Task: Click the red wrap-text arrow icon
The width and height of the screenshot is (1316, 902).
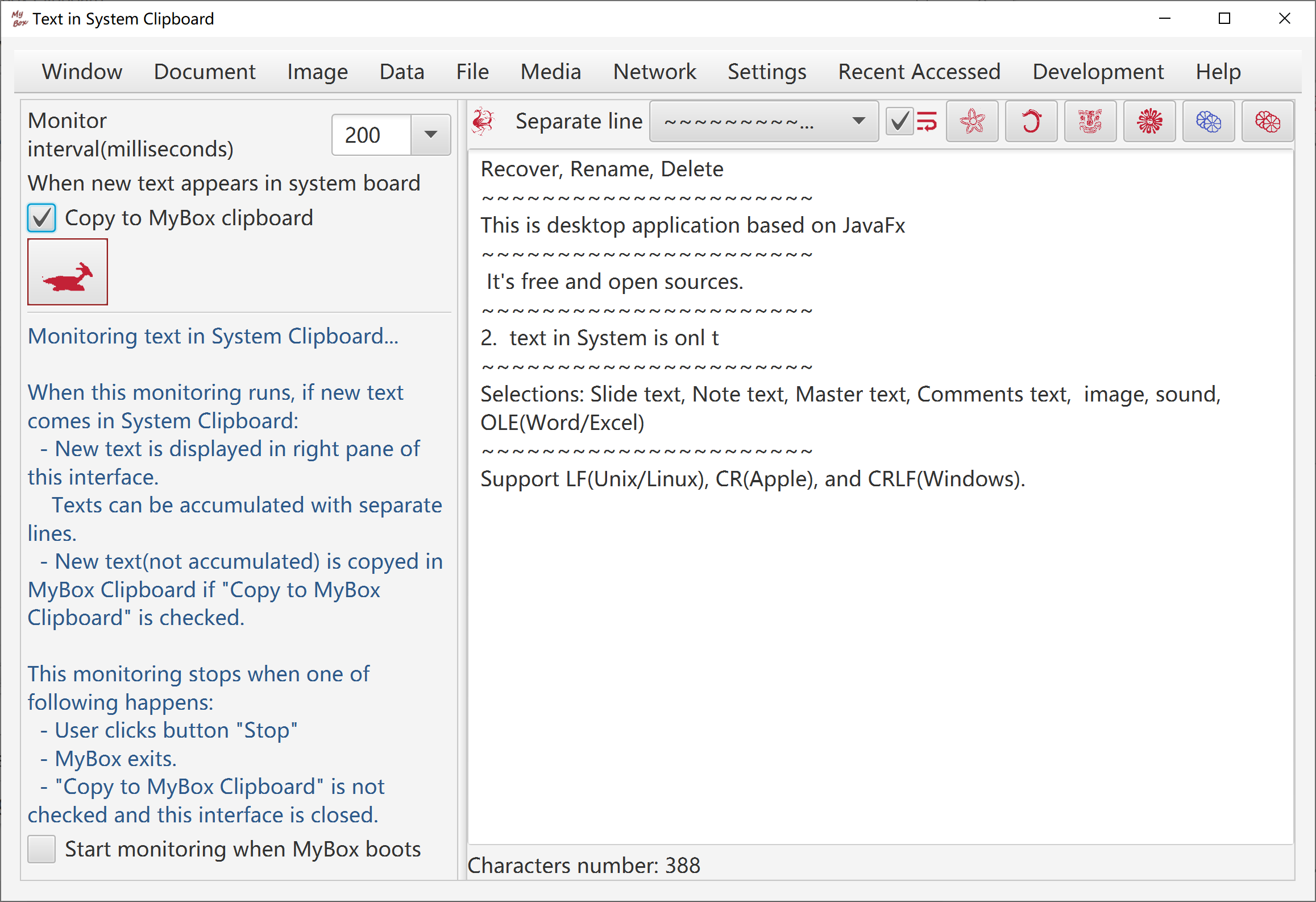Action: tap(927, 121)
